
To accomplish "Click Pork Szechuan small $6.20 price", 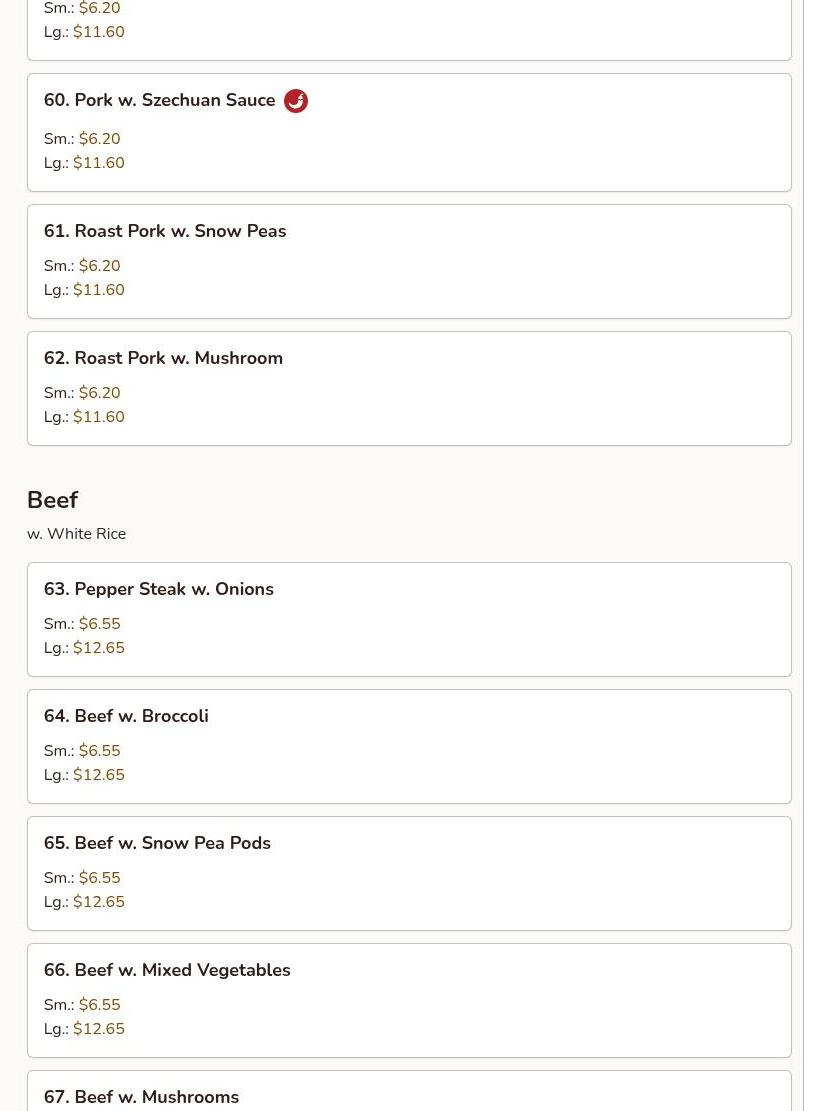I will [99, 139].
